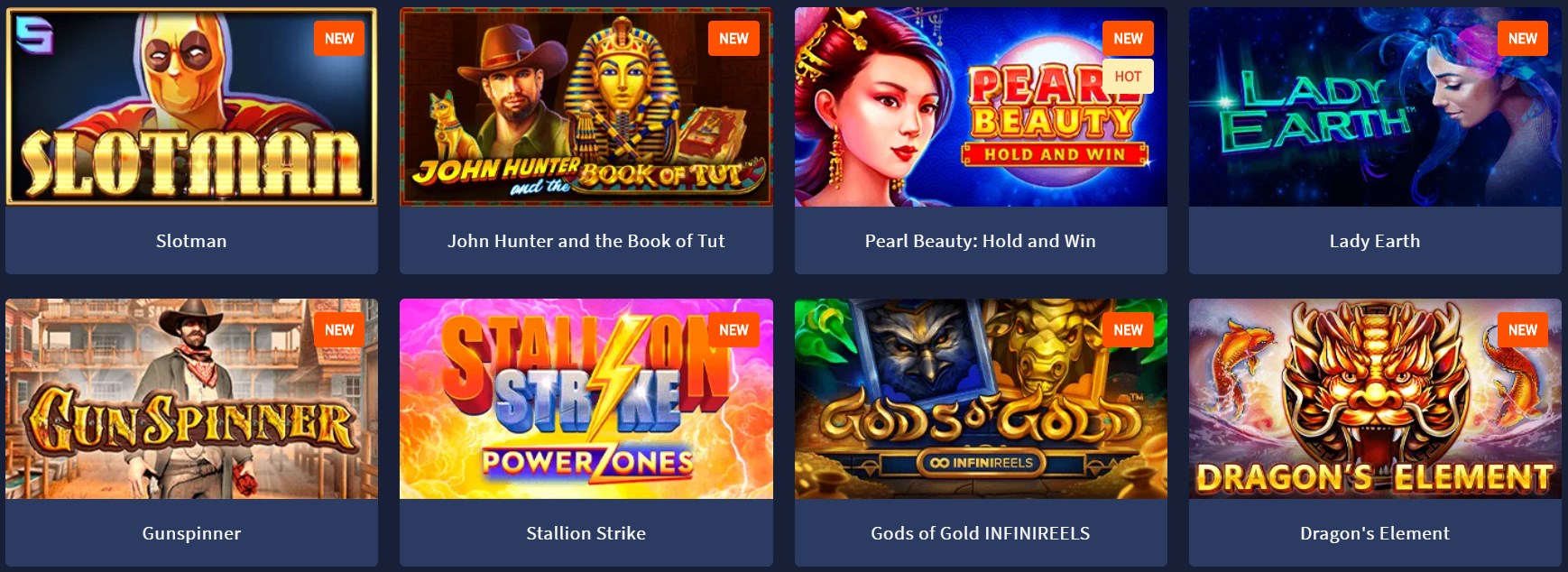Open the Gunspinner game thumbnail
This screenshot has width=1568, height=572.
pyautogui.click(x=191, y=399)
